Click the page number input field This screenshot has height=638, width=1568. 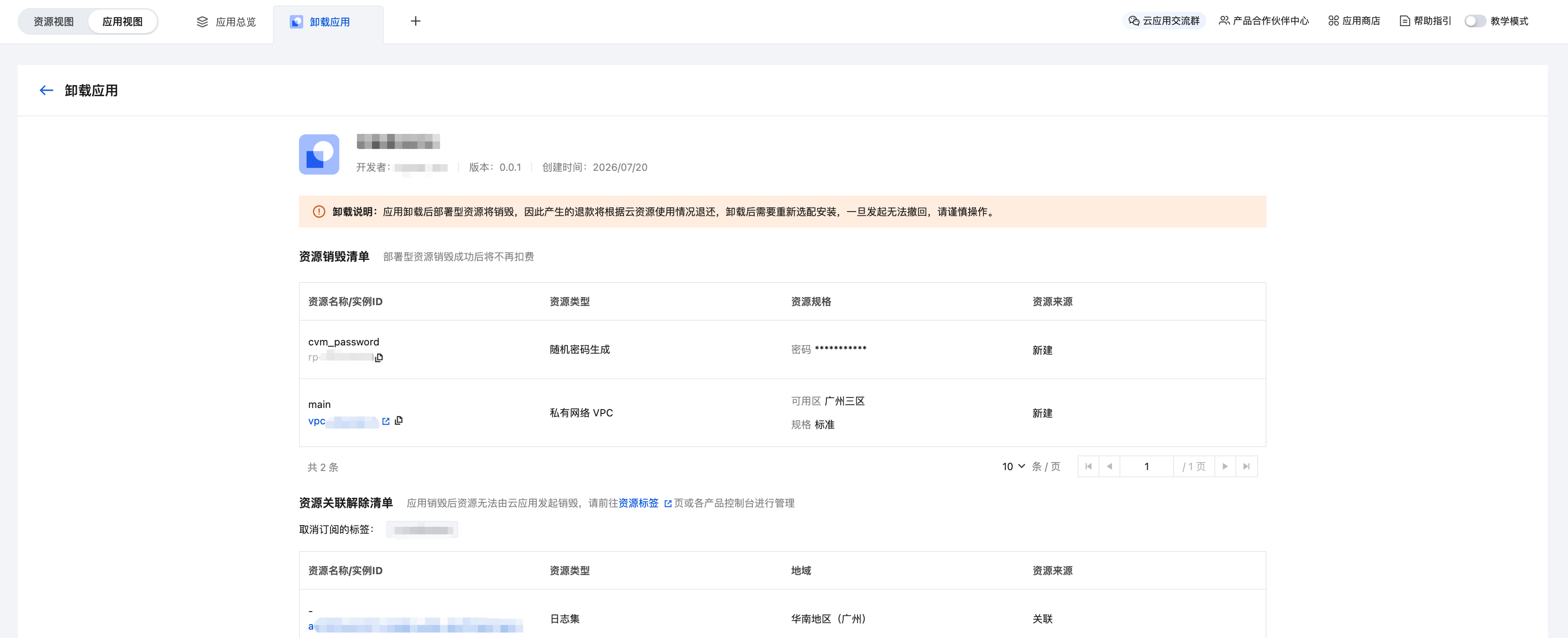(x=1147, y=467)
